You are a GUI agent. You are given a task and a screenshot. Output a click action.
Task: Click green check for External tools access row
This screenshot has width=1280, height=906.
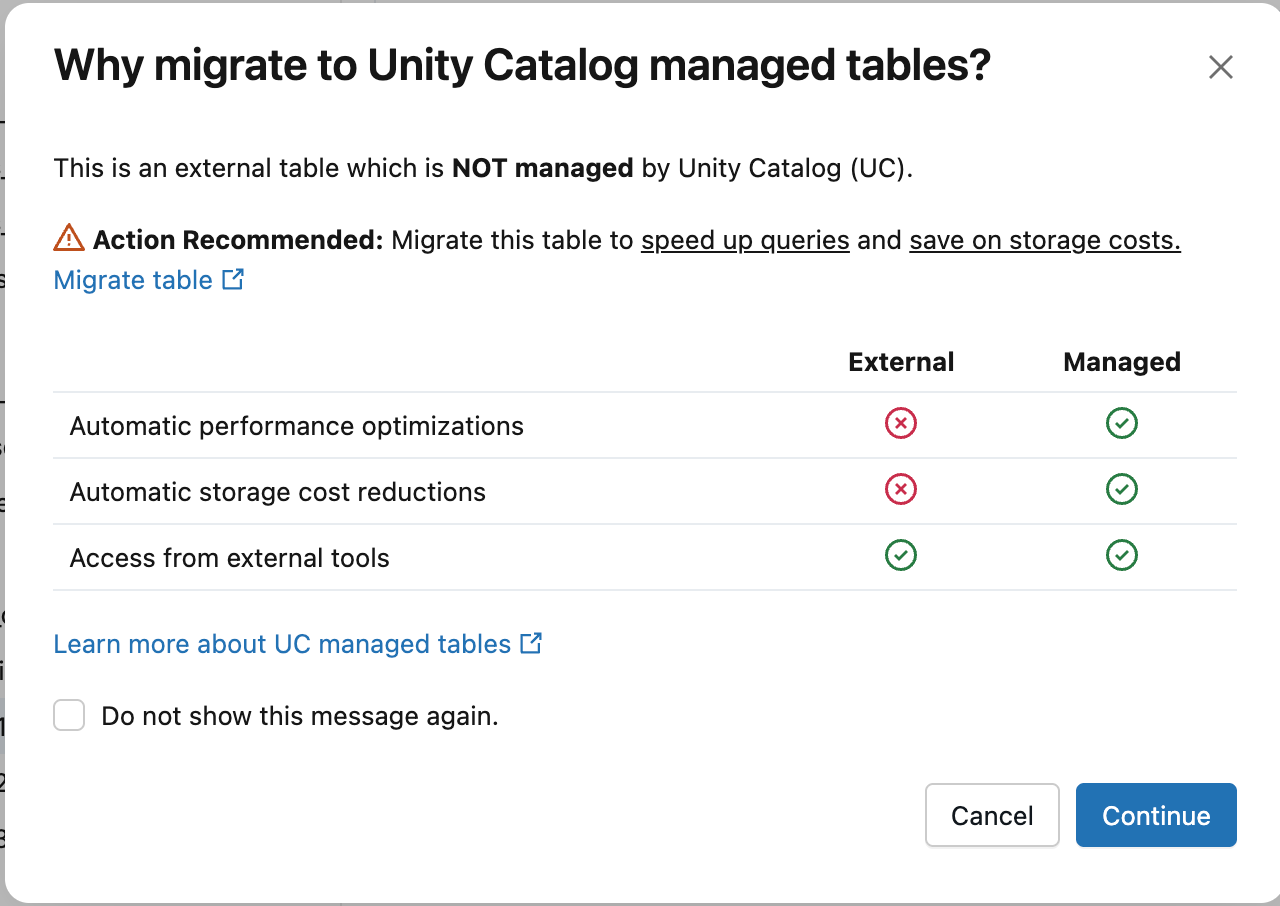point(900,555)
